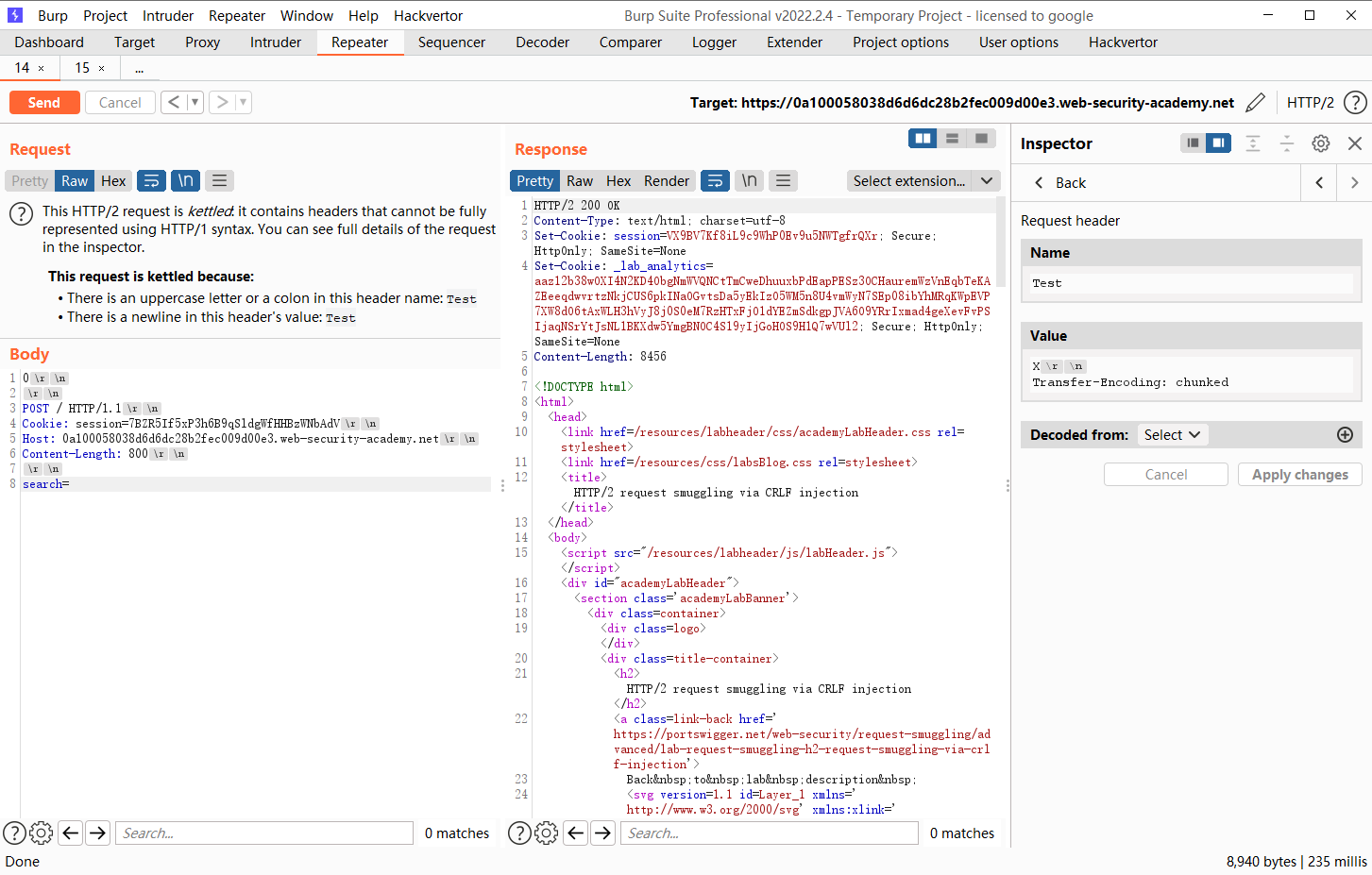Switch request view to Hex
The image size is (1372, 875).
[113, 181]
